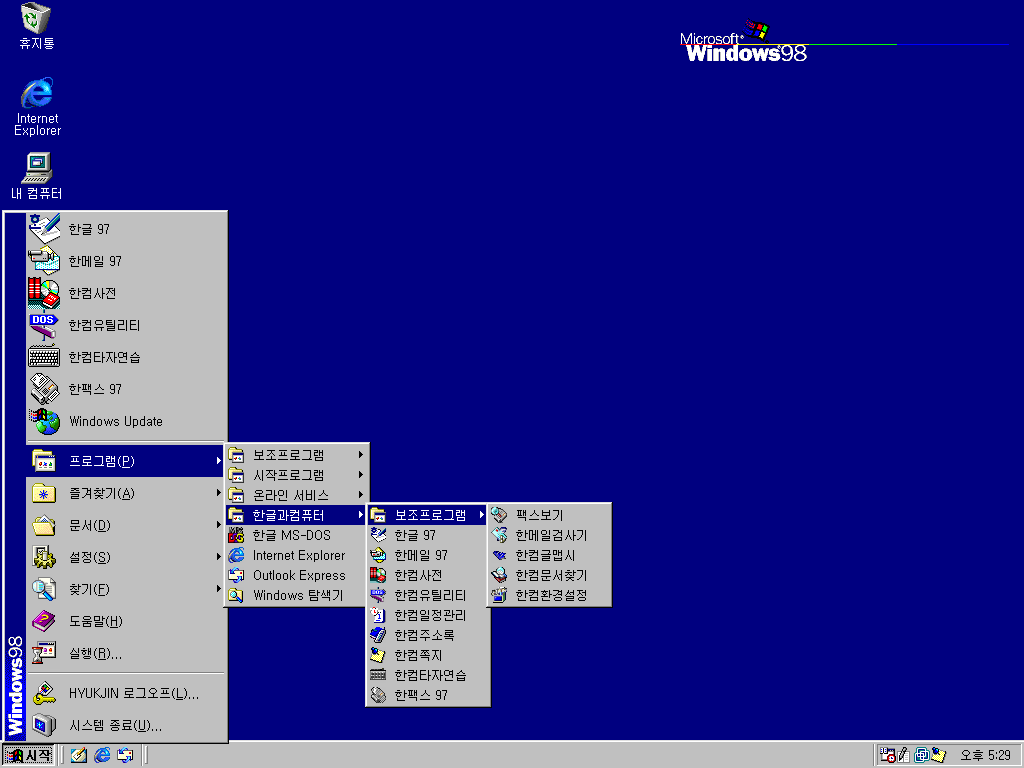Open Windows 탐색기 from the Programs submenu
This screenshot has height=768, width=1024.
(296, 596)
